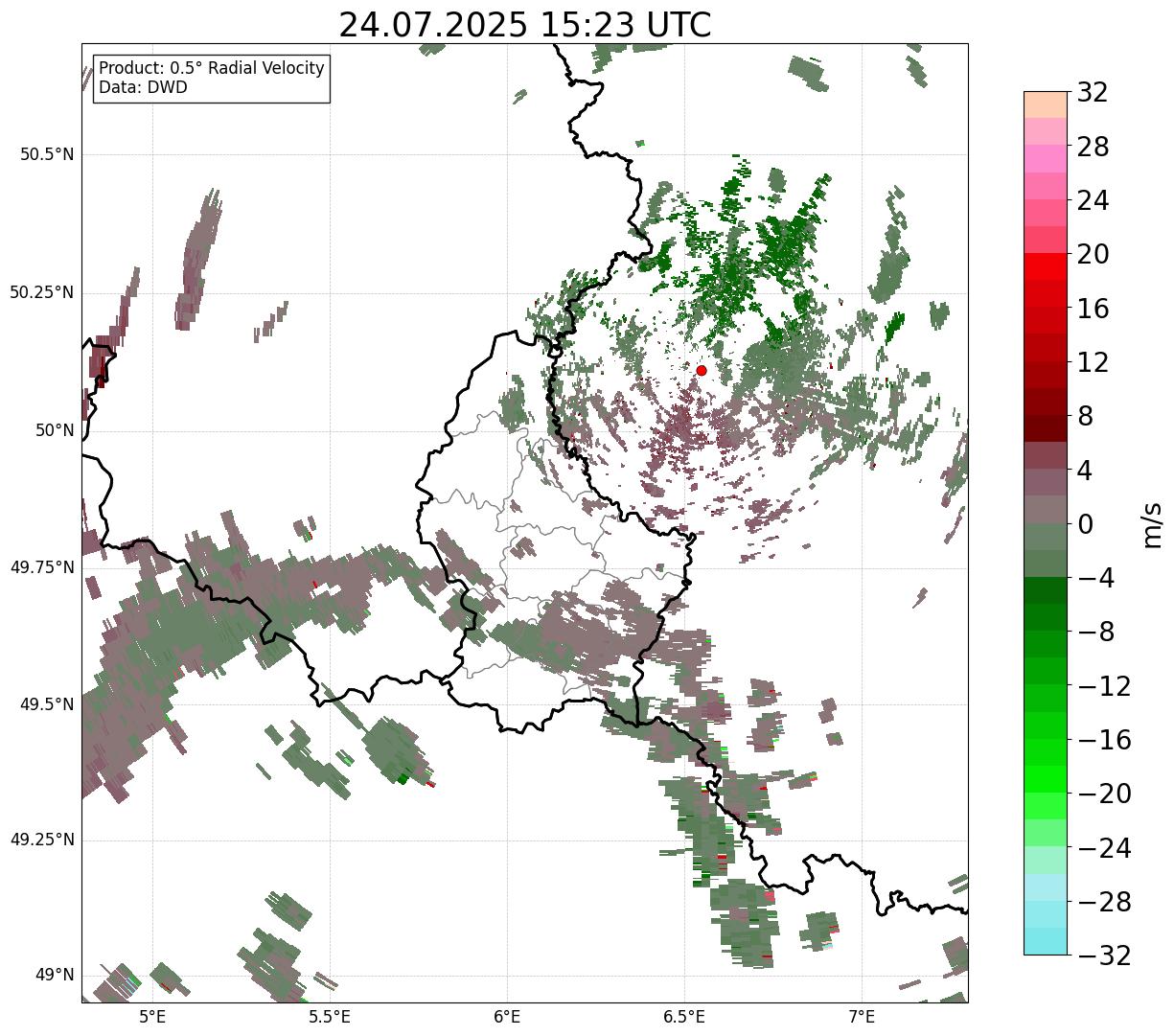Click the colorbar label "−16"
This screenshot has width=1174, height=1036.
tap(1104, 740)
